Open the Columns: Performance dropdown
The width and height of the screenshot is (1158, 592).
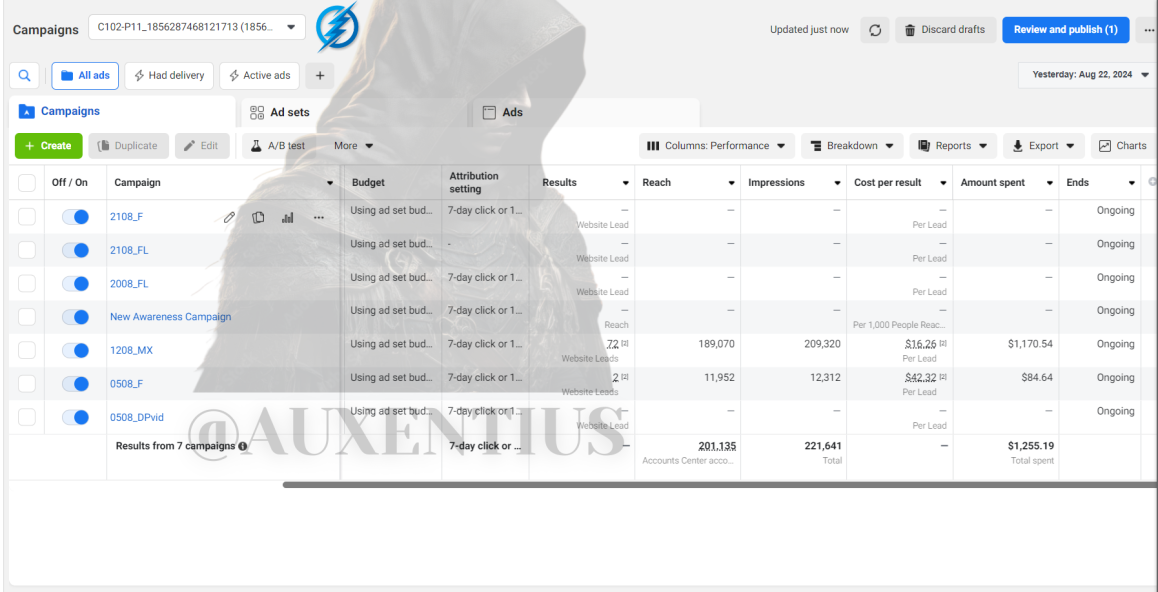716,145
